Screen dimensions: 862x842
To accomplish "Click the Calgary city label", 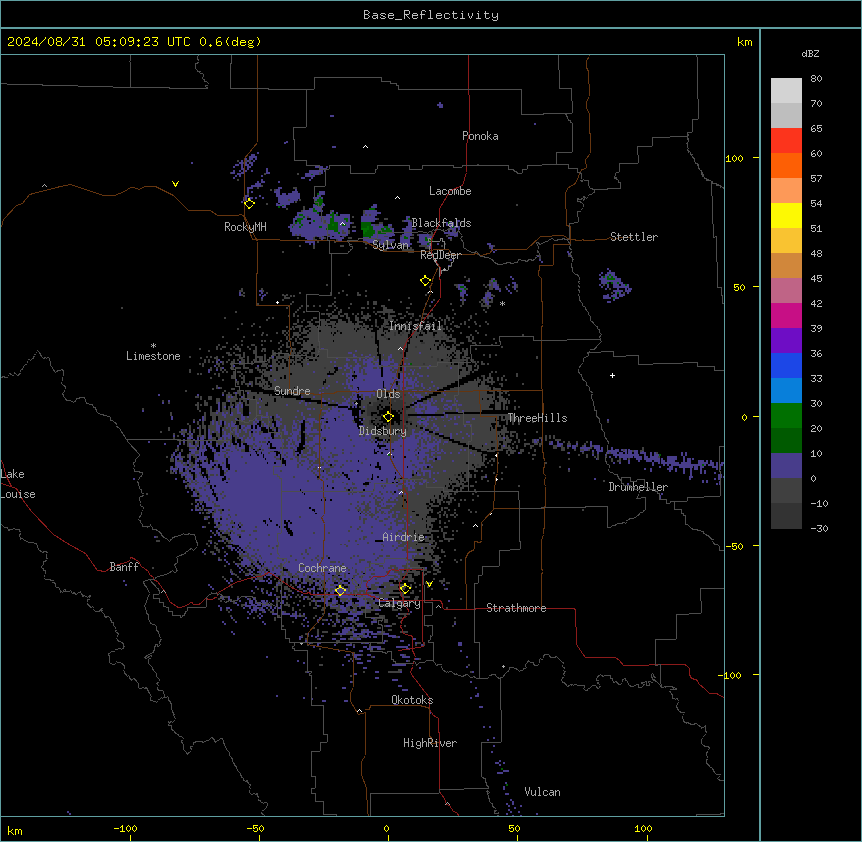I will tap(400, 603).
